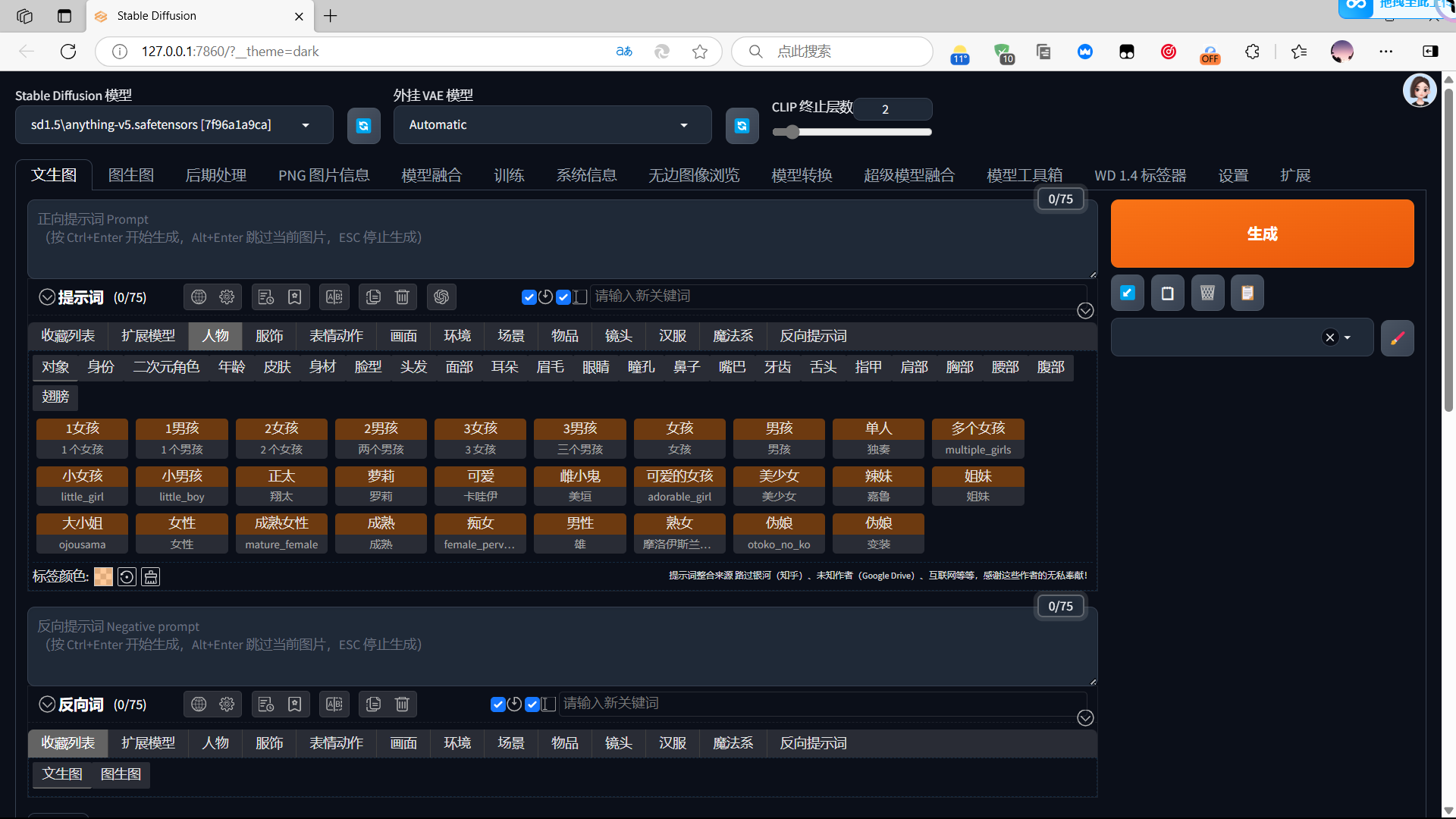This screenshot has width=1456, height=819.
Task: Select 服饰 category in prompt tabs
Action: 269,336
